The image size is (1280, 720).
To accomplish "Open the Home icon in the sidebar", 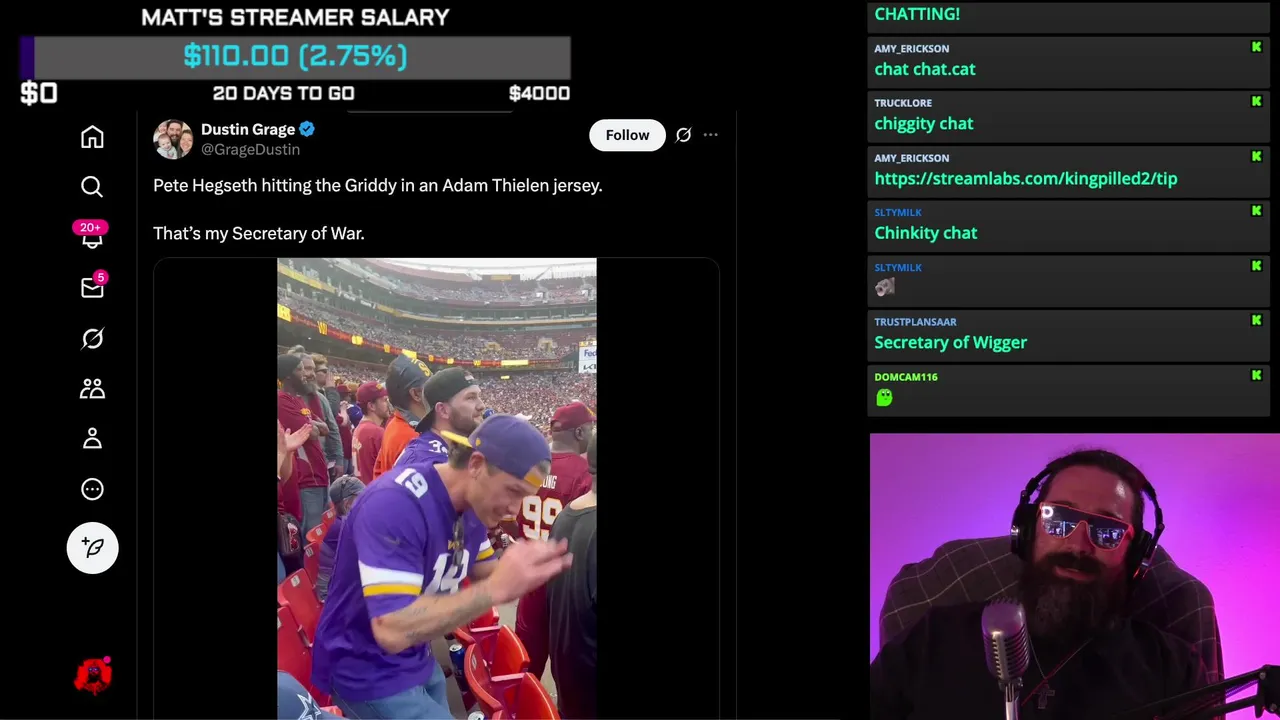I will tap(92, 137).
